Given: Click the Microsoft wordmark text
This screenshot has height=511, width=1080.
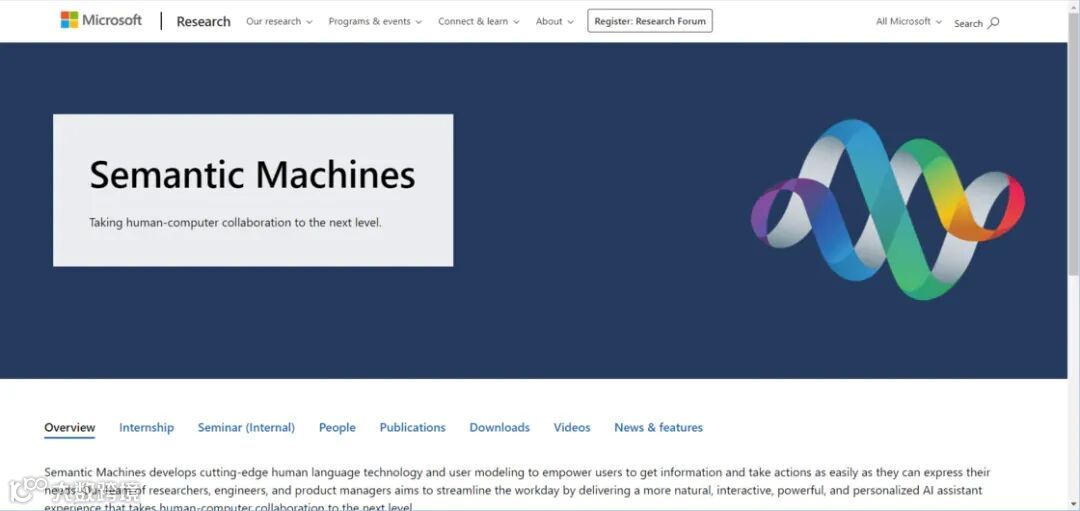Looking at the screenshot, I should click(112, 20).
